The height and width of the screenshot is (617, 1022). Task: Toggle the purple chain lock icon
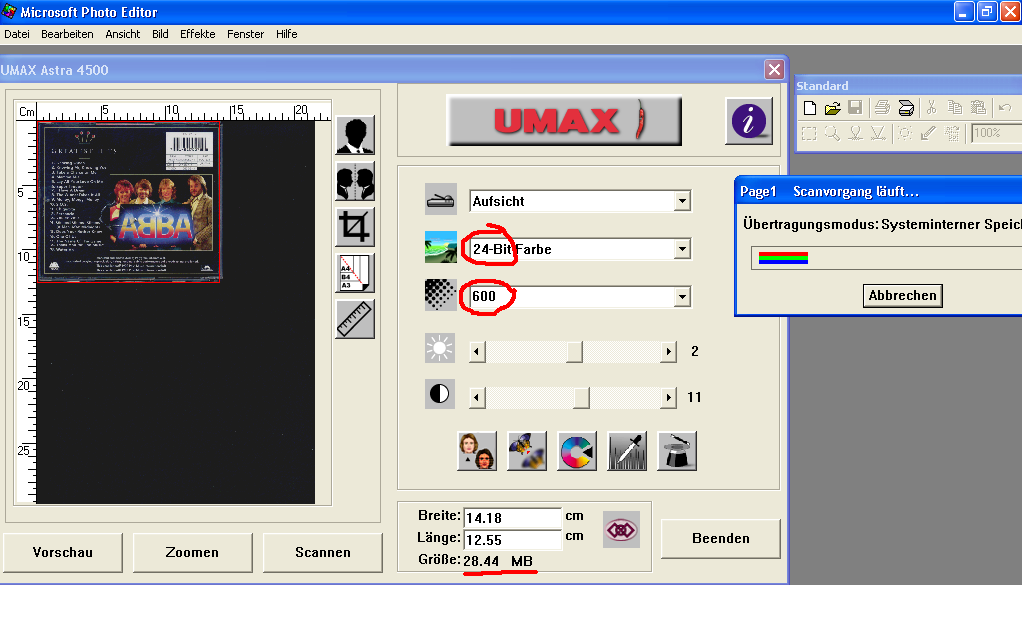point(621,530)
